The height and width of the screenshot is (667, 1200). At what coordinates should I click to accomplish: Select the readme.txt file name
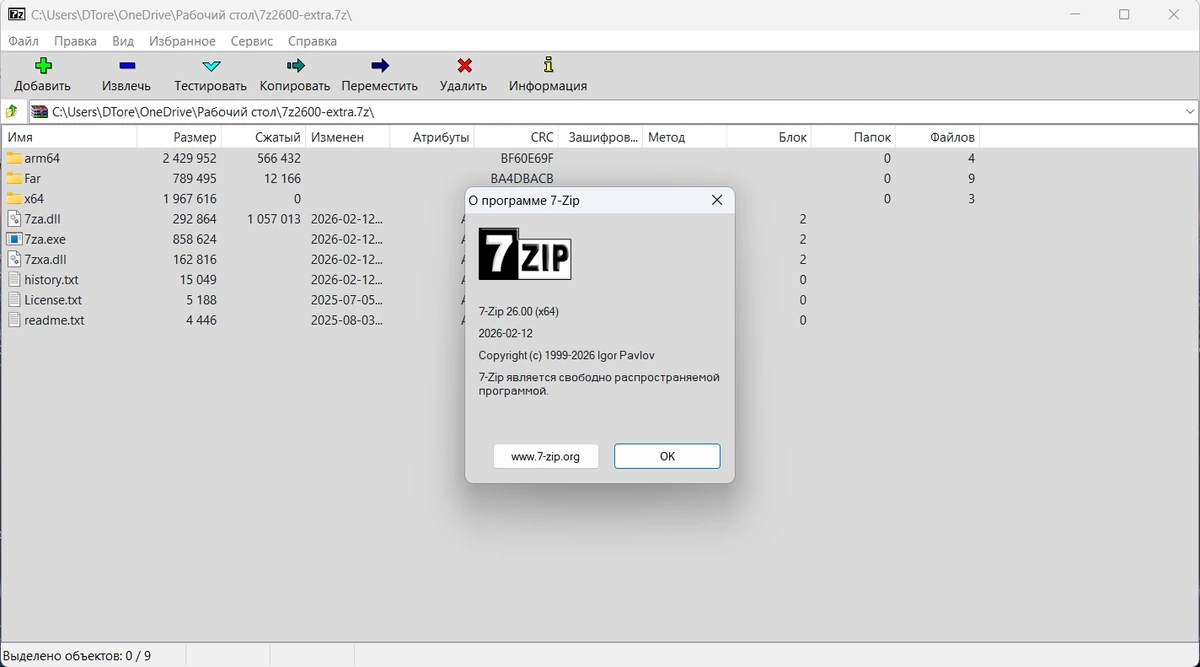click(x=54, y=320)
